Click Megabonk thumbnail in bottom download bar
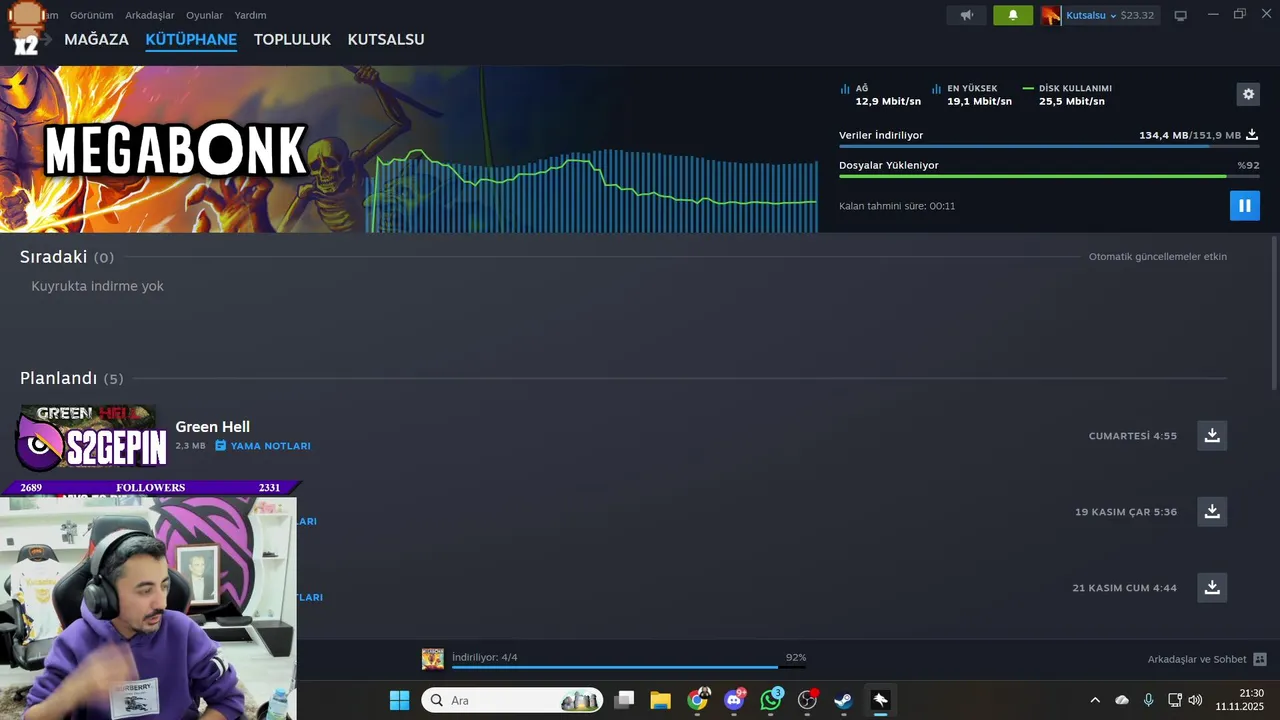 (x=433, y=659)
